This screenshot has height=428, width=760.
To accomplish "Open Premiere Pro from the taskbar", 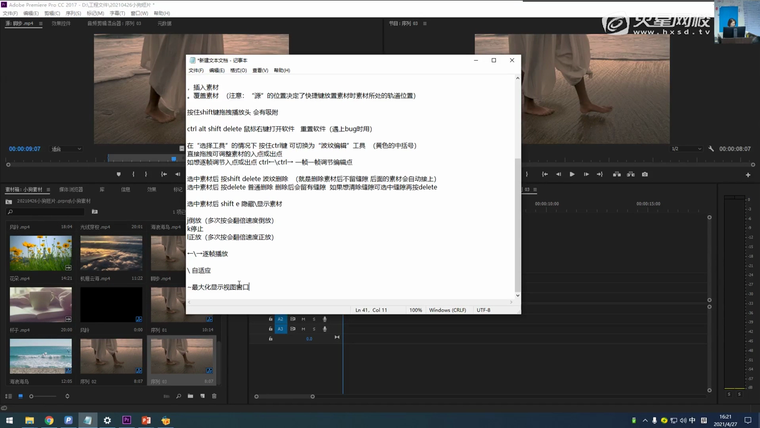I will [x=127, y=420].
